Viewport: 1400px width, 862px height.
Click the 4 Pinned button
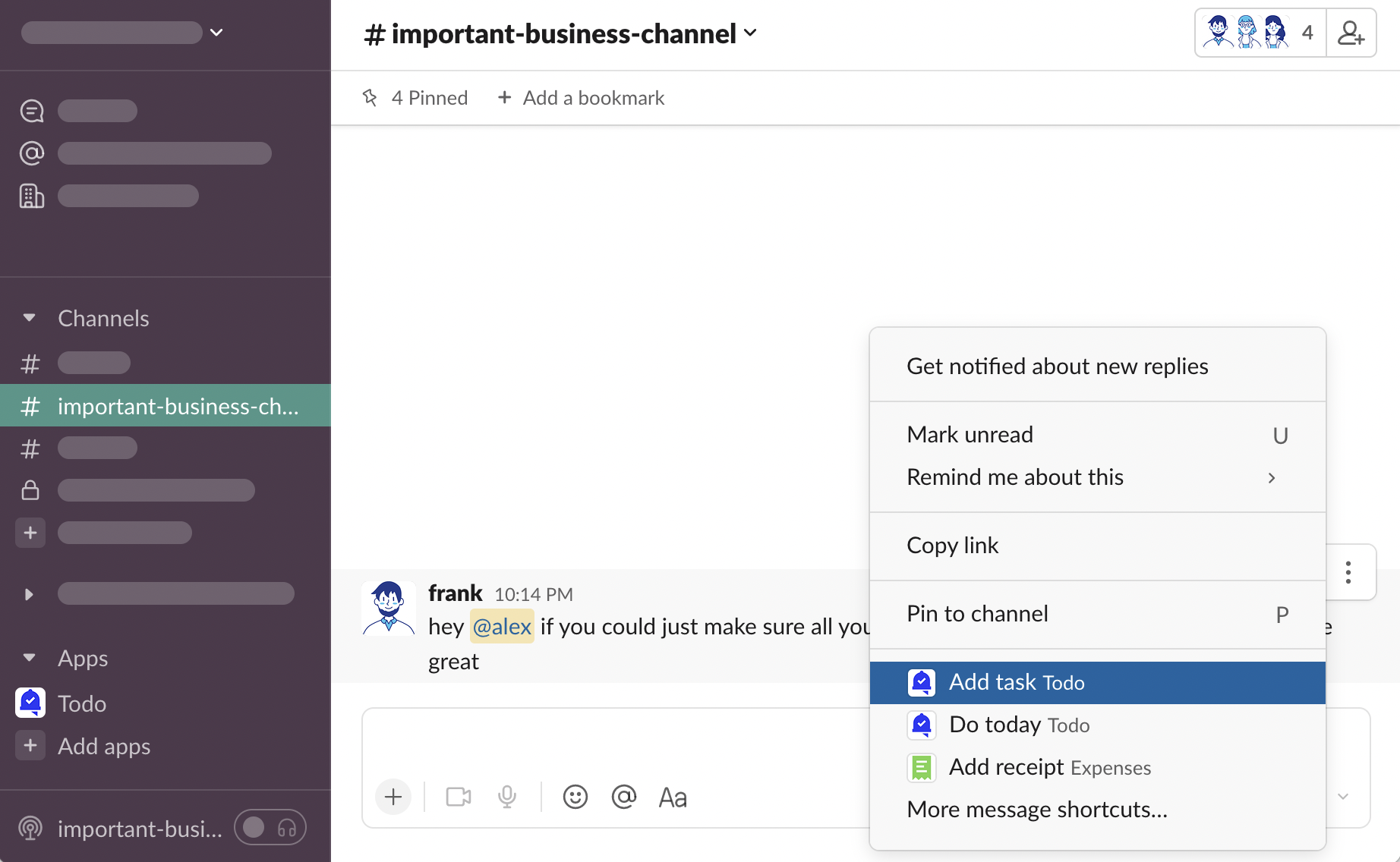click(415, 98)
